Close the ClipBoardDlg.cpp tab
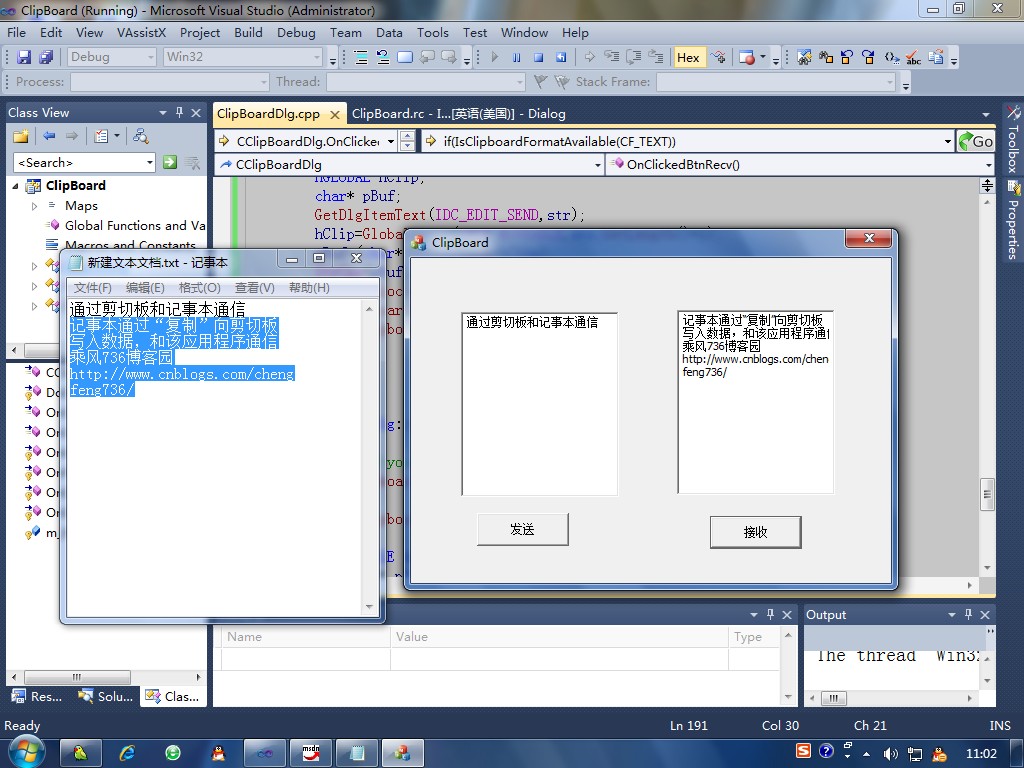 point(335,115)
